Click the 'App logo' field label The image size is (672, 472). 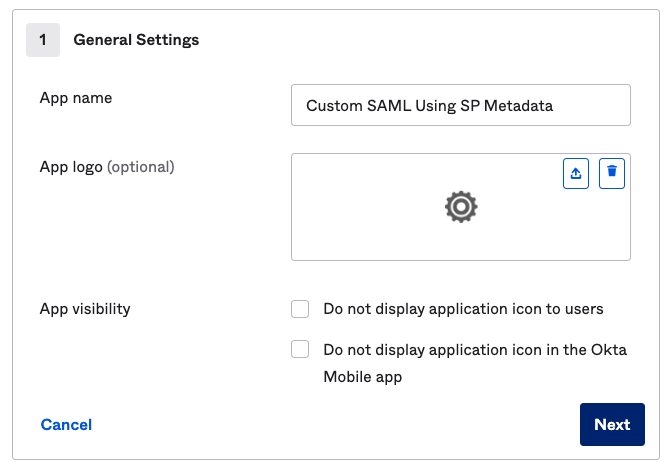point(71,167)
